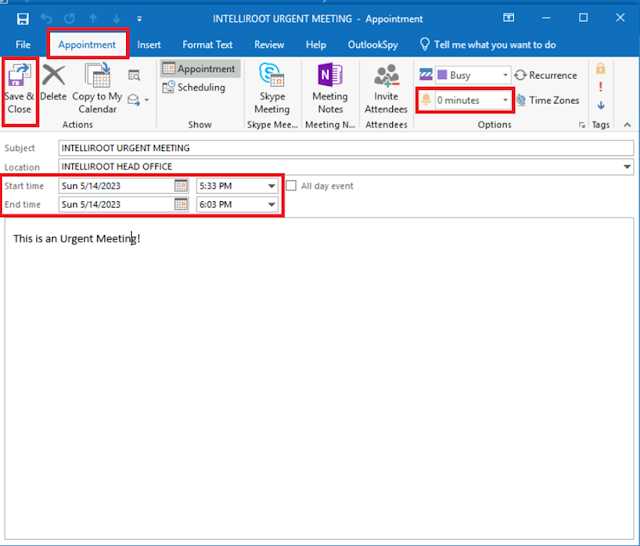Image resolution: width=640 pixels, height=546 pixels.
Task: Set Low Importance blue down arrow
Action: click(x=601, y=106)
